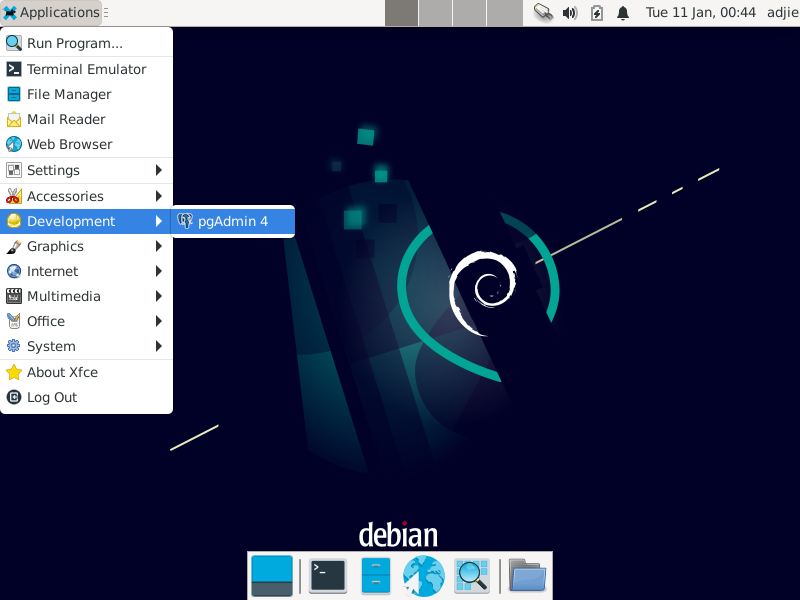Open the home folder from the dock
The height and width of the screenshot is (600, 800).
coord(528,576)
